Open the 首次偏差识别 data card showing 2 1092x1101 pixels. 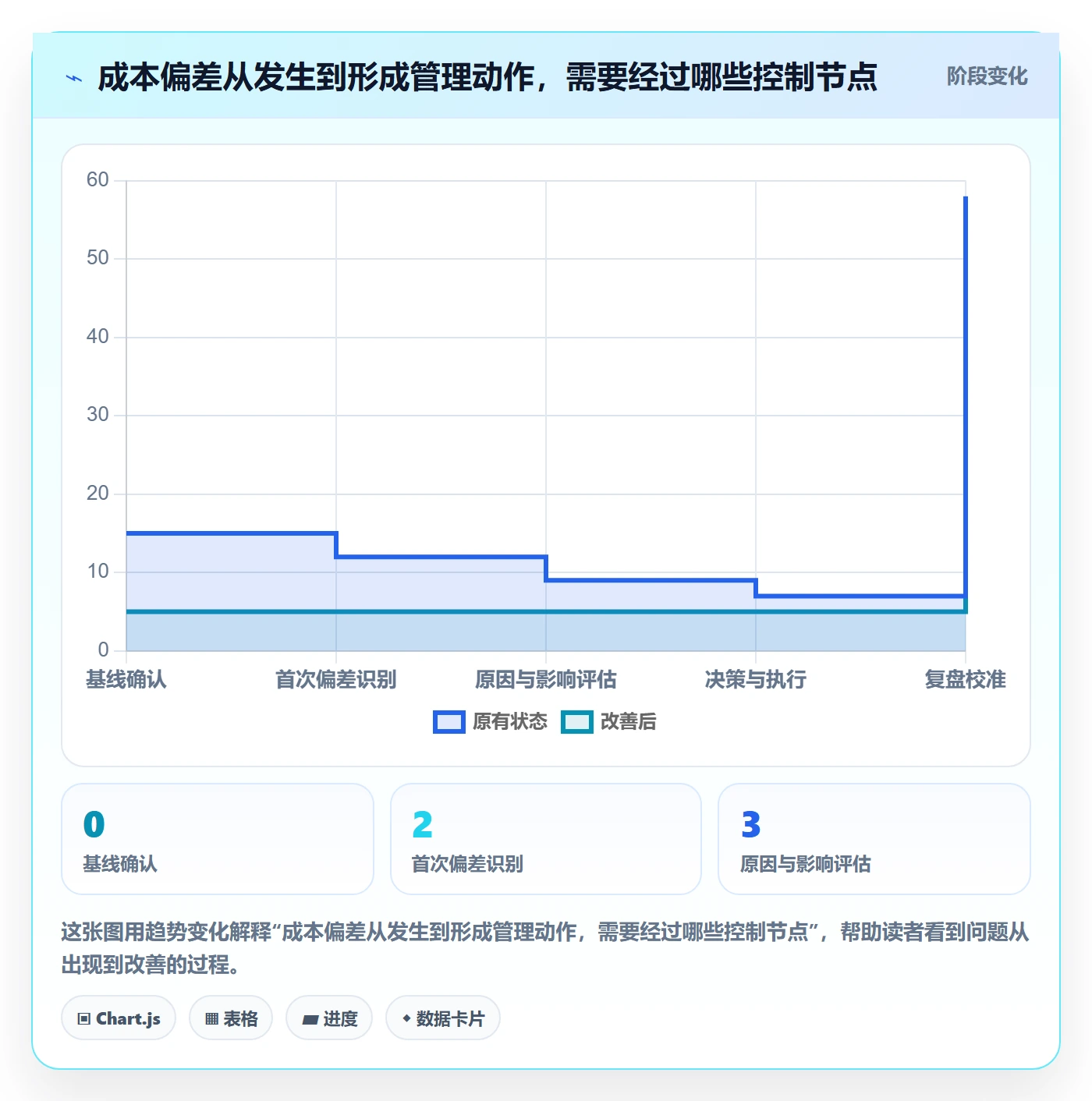(x=546, y=839)
